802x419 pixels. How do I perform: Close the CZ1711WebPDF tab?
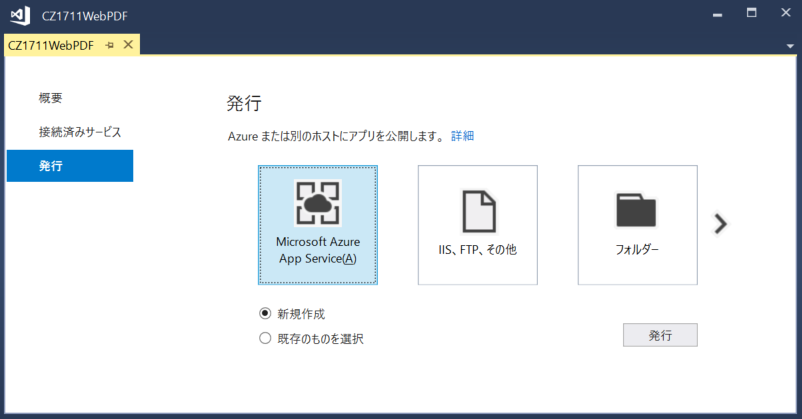128,45
